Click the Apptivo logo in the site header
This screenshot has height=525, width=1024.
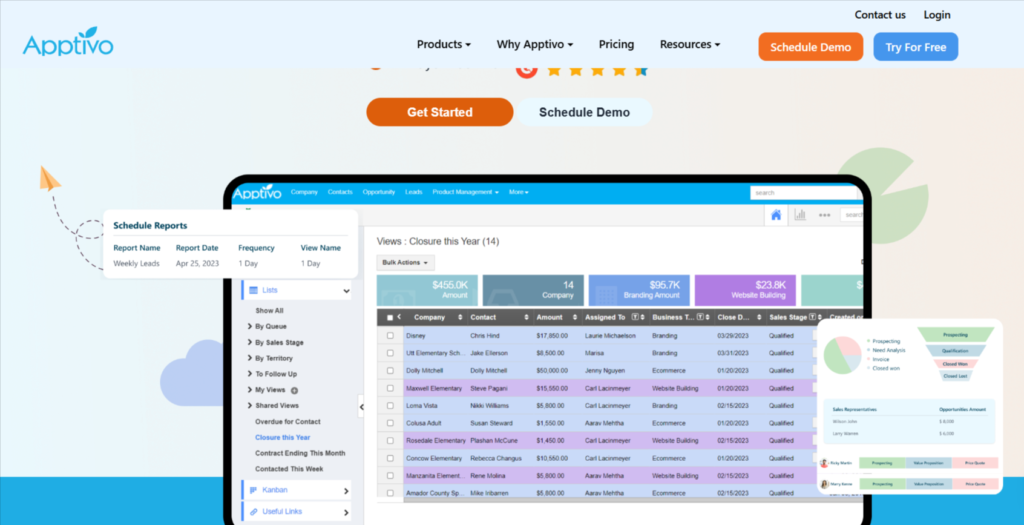point(68,42)
